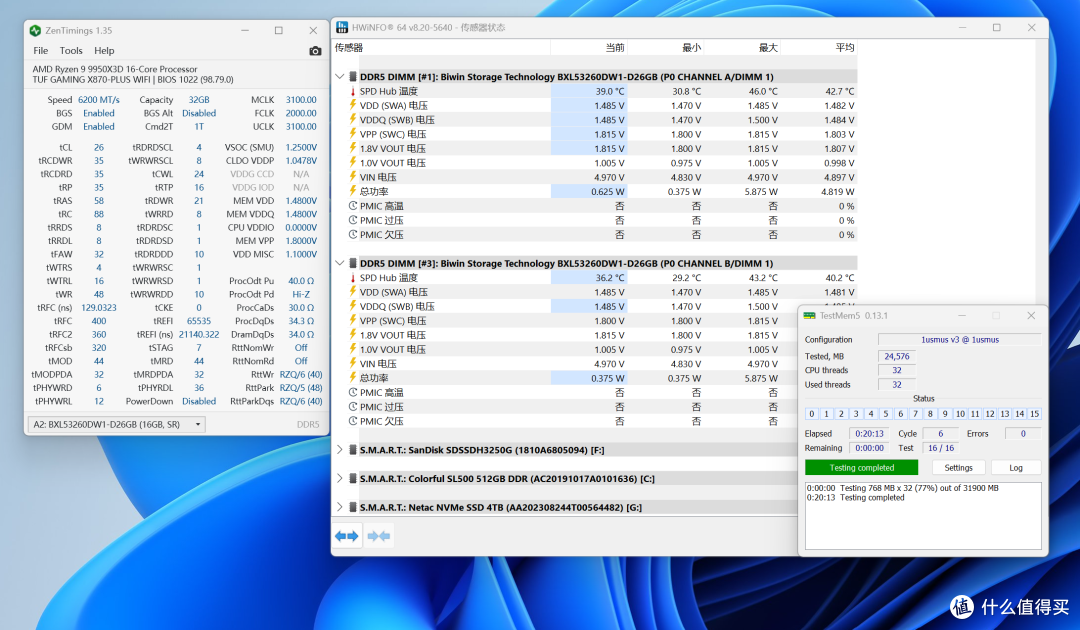Expand S.M.A.R.T. Colorful SL500 512GB group
Viewport: 1080px width, 630px height.
(340, 479)
